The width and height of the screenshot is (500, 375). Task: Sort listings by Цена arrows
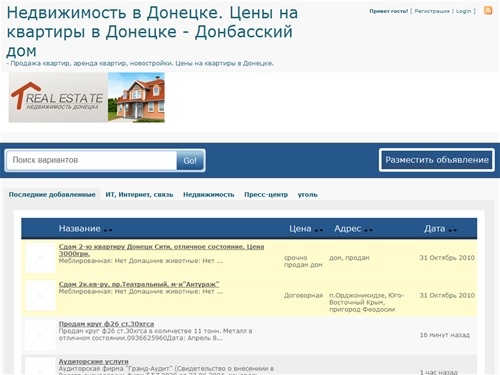point(319,230)
